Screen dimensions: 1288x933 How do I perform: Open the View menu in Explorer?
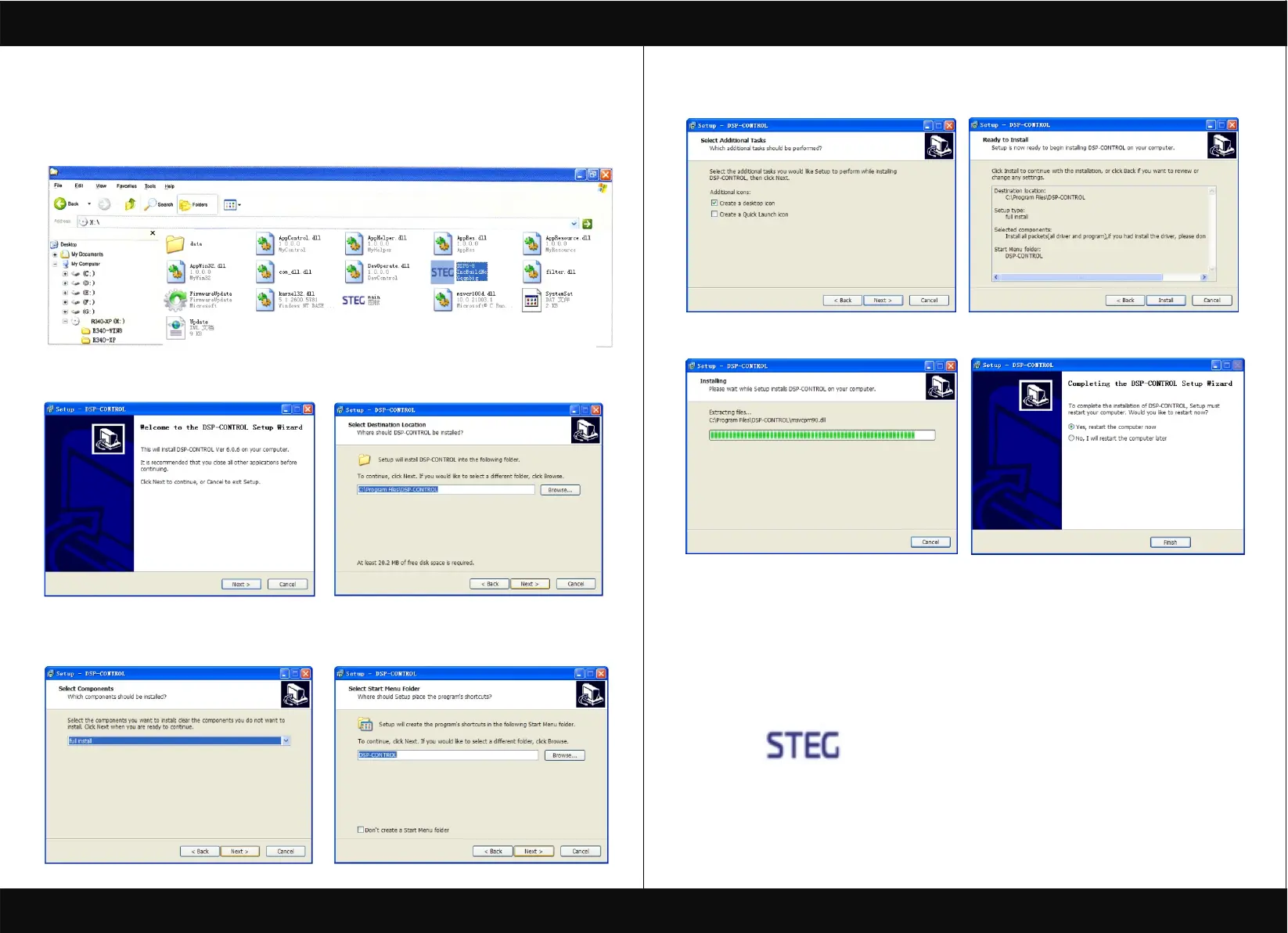click(x=101, y=186)
